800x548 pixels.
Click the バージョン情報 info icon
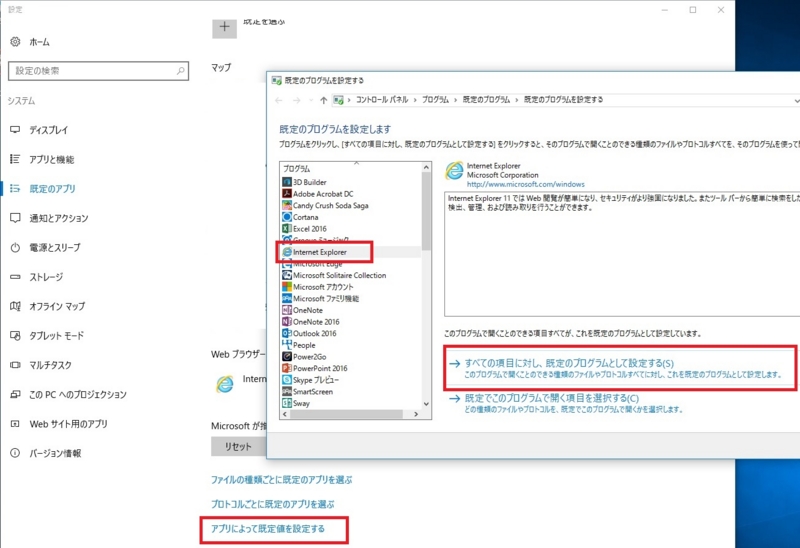(x=15, y=453)
